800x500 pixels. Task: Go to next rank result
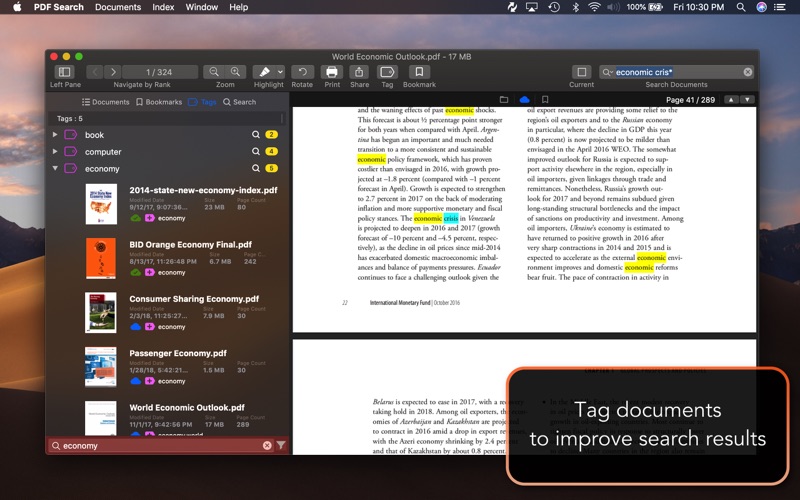point(113,72)
